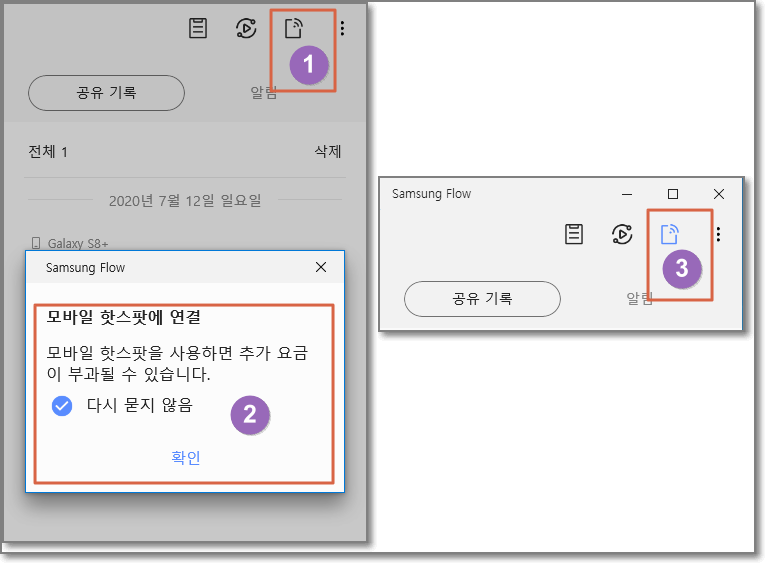Open clipboard icon in left Samsung Flow window
The width and height of the screenshot is (765, 563).
click(x=198, y=28)
